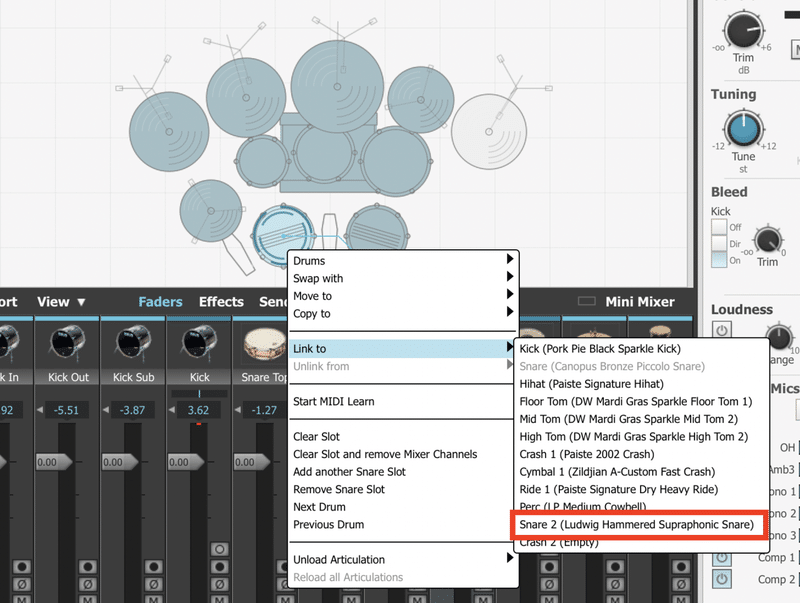Open the Link to submenu entry
This screenshot has width=800, height=603.
pos(403,348)
